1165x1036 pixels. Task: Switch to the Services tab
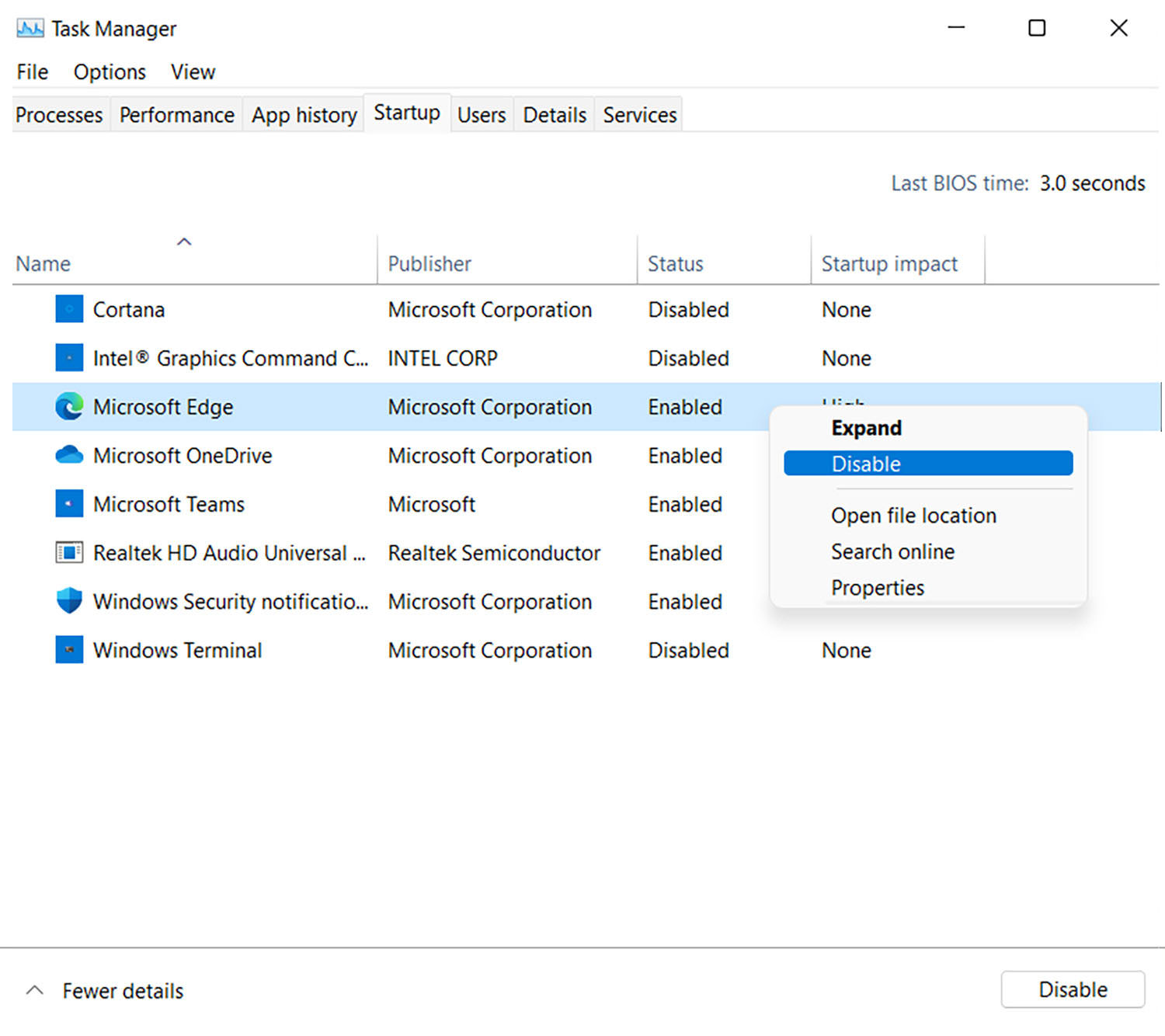[x=640, y=115]
